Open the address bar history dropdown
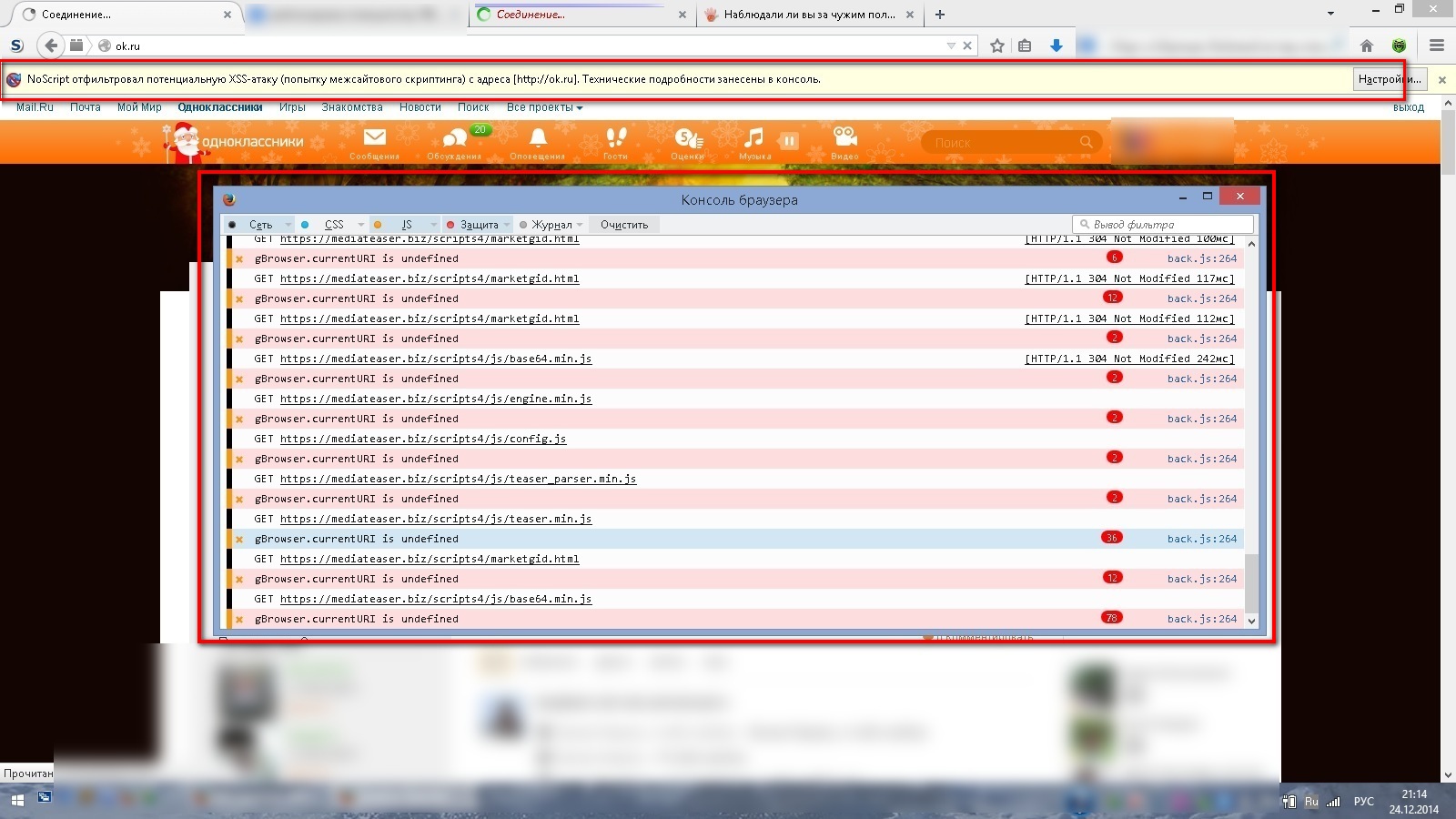1456x819 pixels. click(951, 45)
